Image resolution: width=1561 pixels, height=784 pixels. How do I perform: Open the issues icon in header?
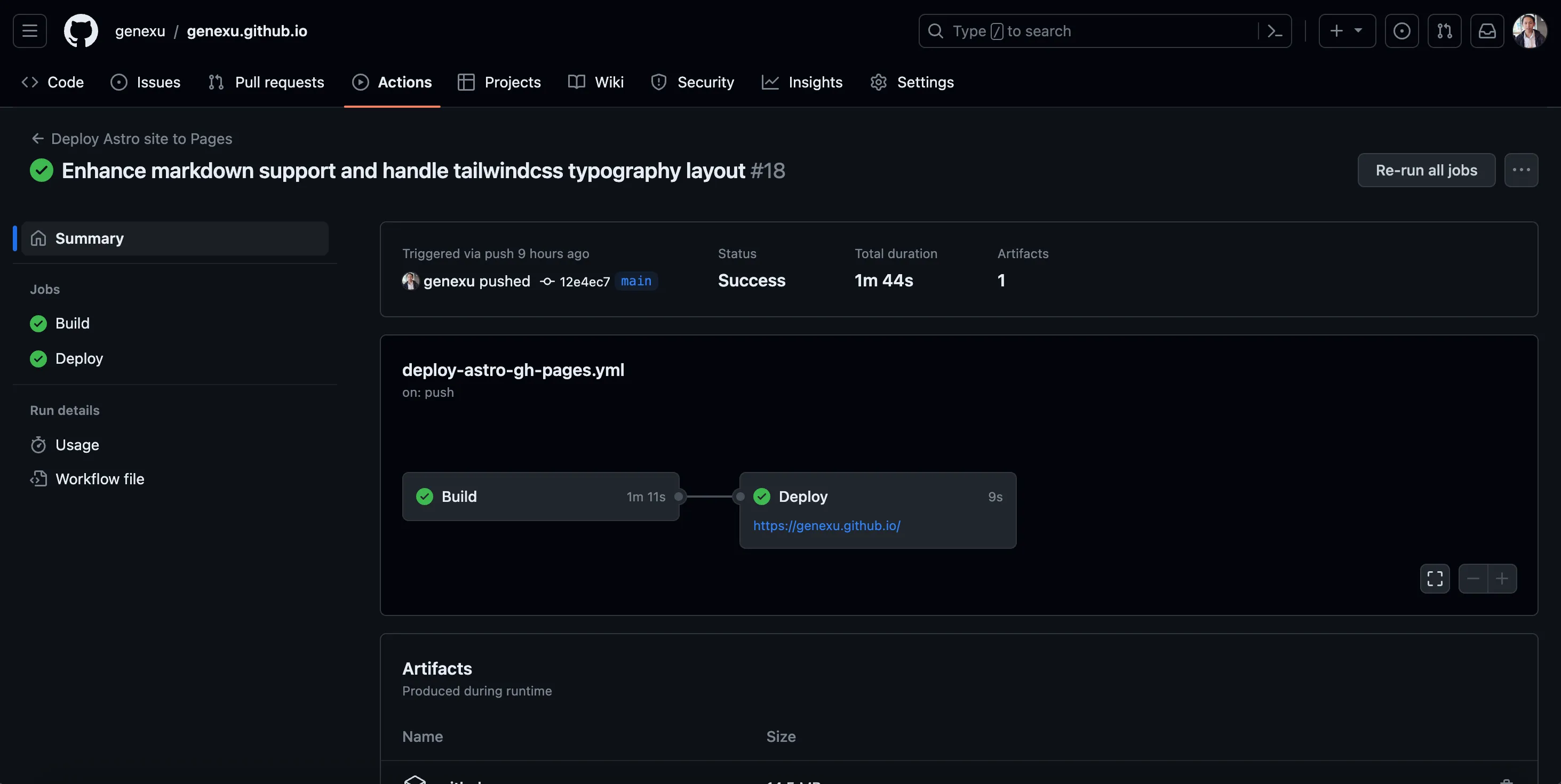[1401, 31]
